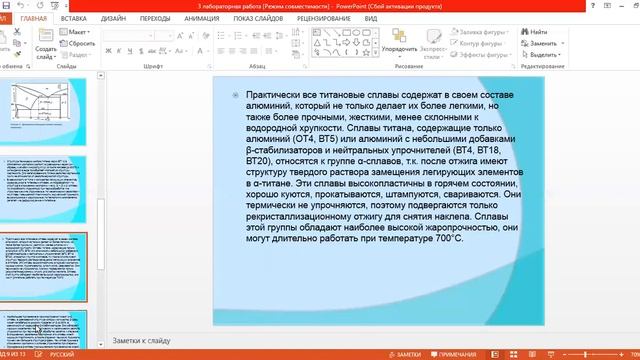The image size is (640, 360).
Task: Click the Copy icon in clipboard group
Action: click(17, 43)
